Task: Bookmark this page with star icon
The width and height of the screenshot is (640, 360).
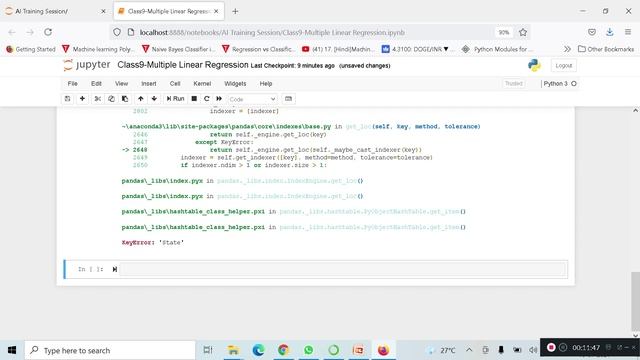Action: [523, 32]
